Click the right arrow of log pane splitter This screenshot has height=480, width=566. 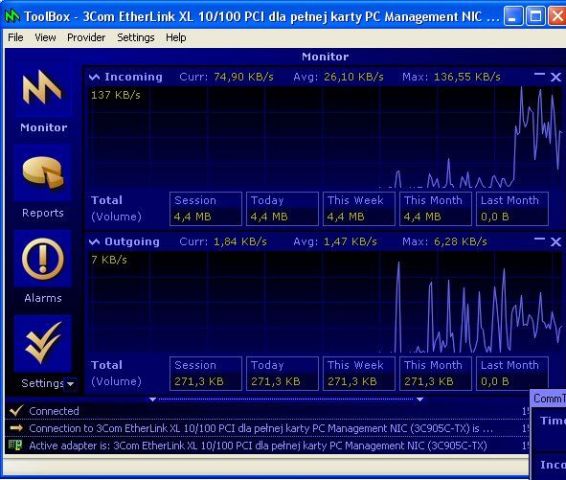coord(420,399)
